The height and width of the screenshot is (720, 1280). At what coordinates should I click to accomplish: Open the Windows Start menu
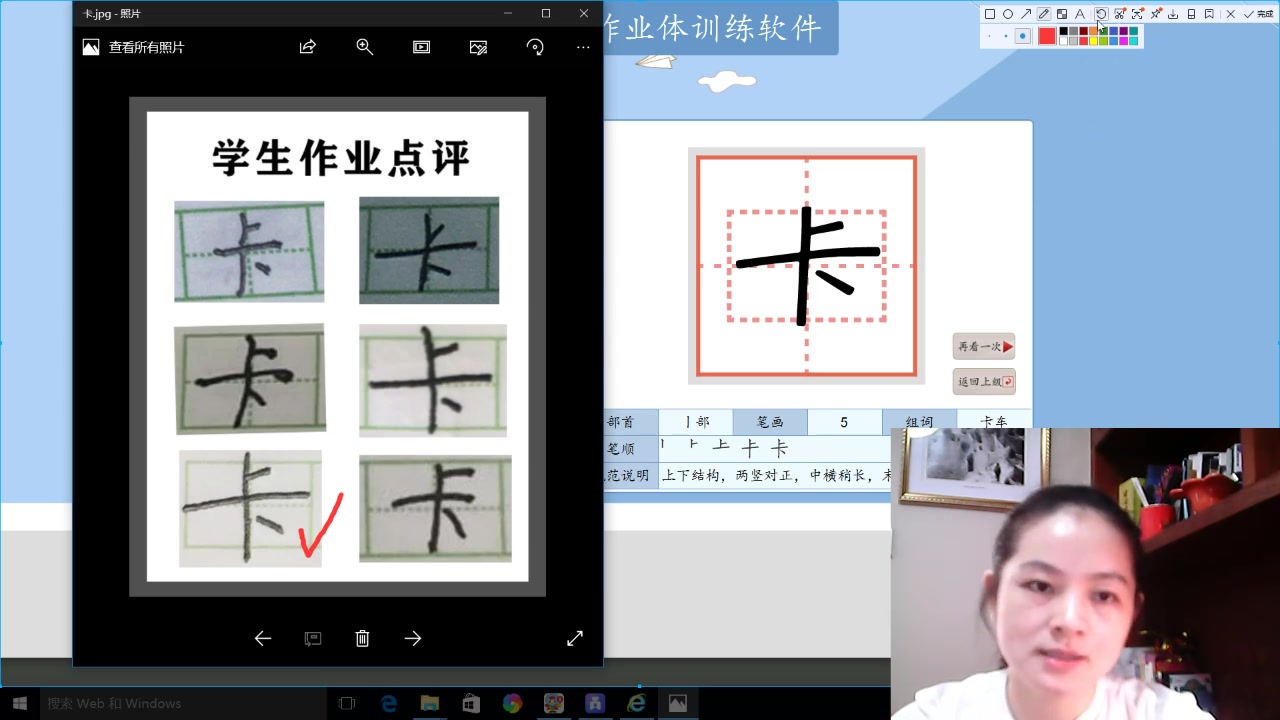click(19, 703)
